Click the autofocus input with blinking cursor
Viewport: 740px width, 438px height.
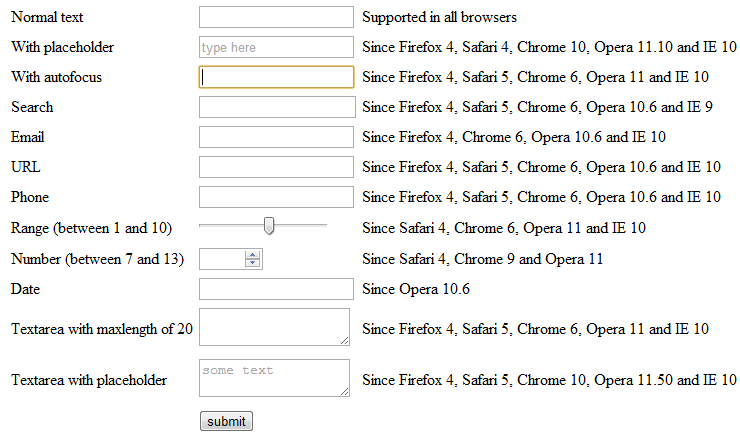pyautogui.click(x=277, y=77)
